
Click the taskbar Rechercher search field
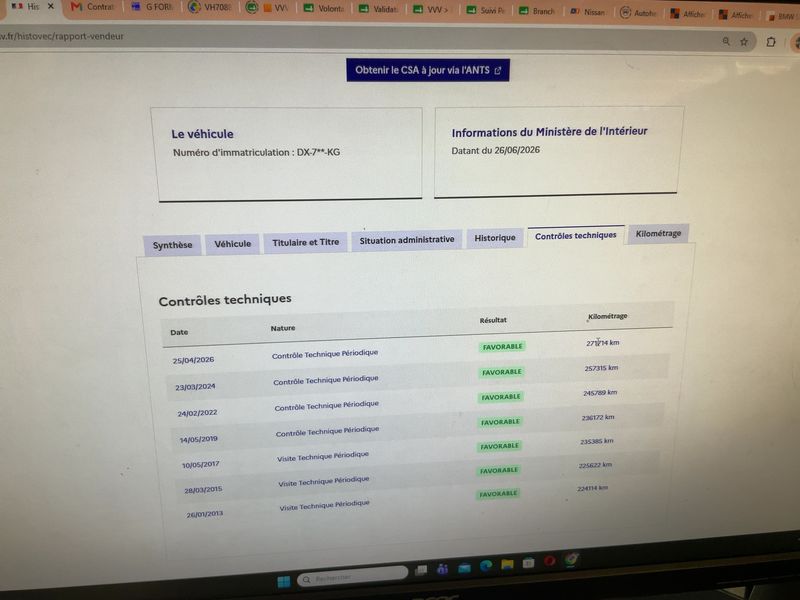click(x=353, y=577)
